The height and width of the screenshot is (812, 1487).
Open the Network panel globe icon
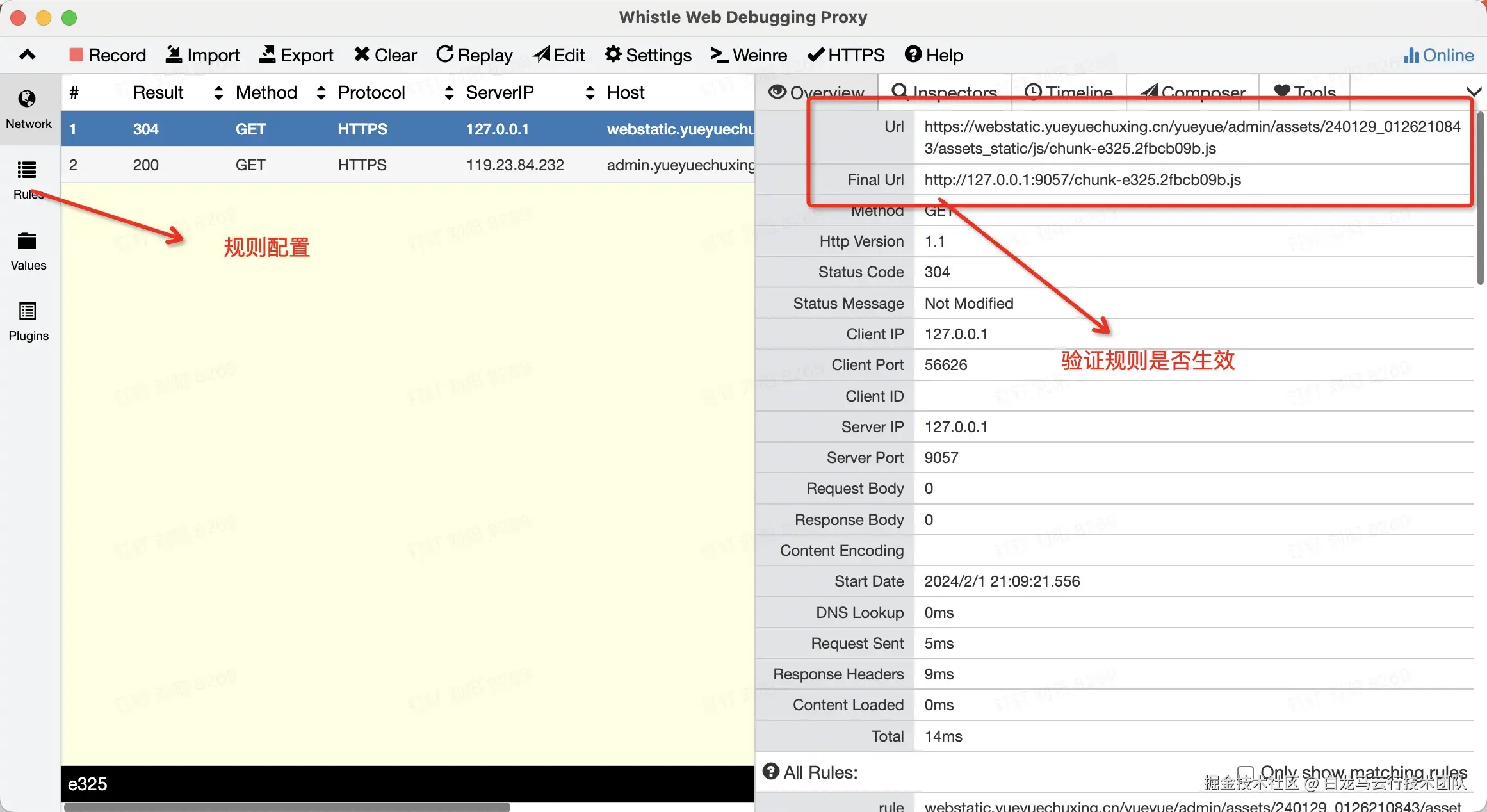tap(27, 99)
